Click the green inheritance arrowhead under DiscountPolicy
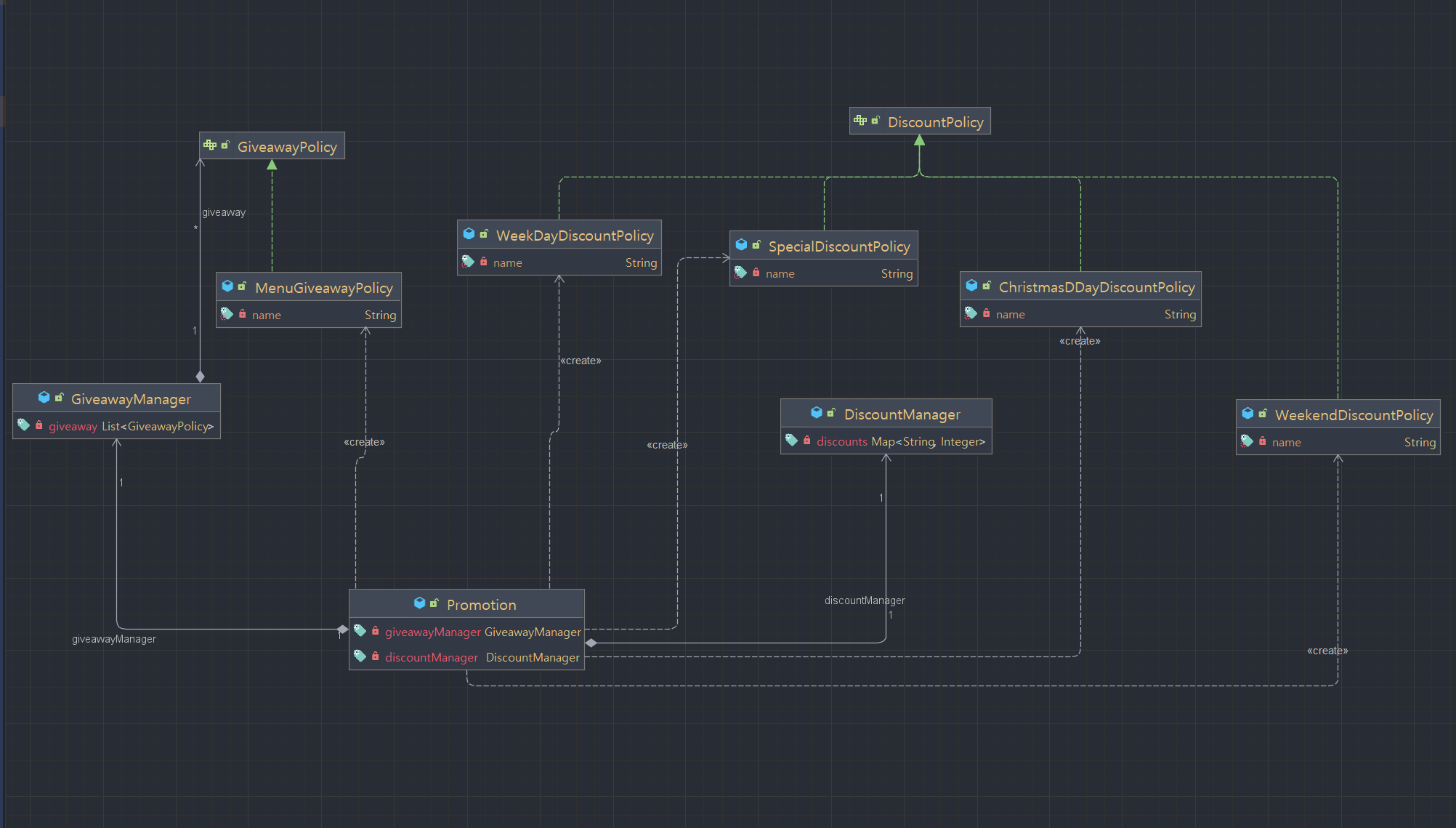Viewport: 1456px width, 828px height. [920, 140]
